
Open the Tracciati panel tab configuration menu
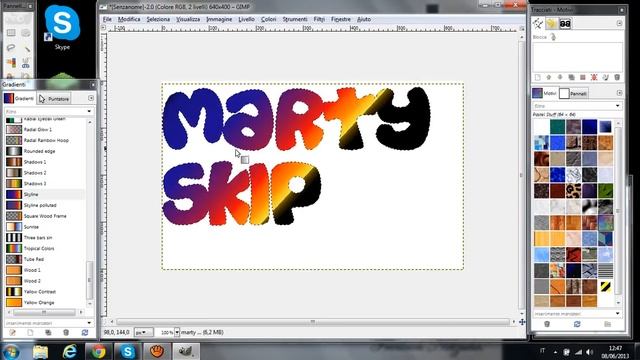coord(619,24)
